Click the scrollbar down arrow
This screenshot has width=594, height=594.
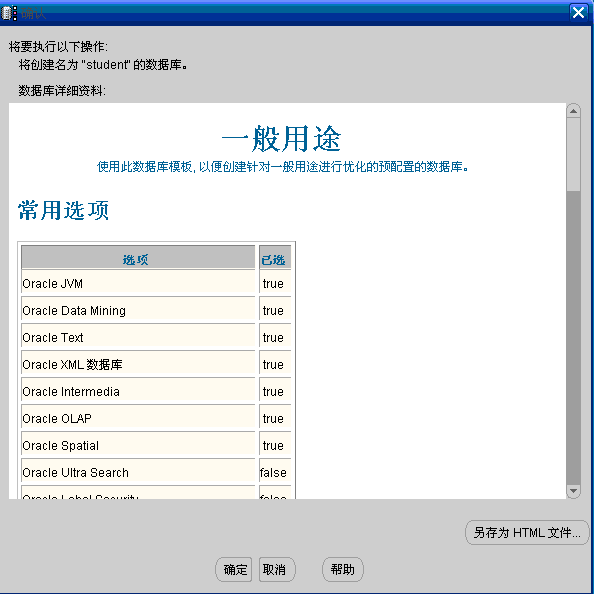click(573, 491)
